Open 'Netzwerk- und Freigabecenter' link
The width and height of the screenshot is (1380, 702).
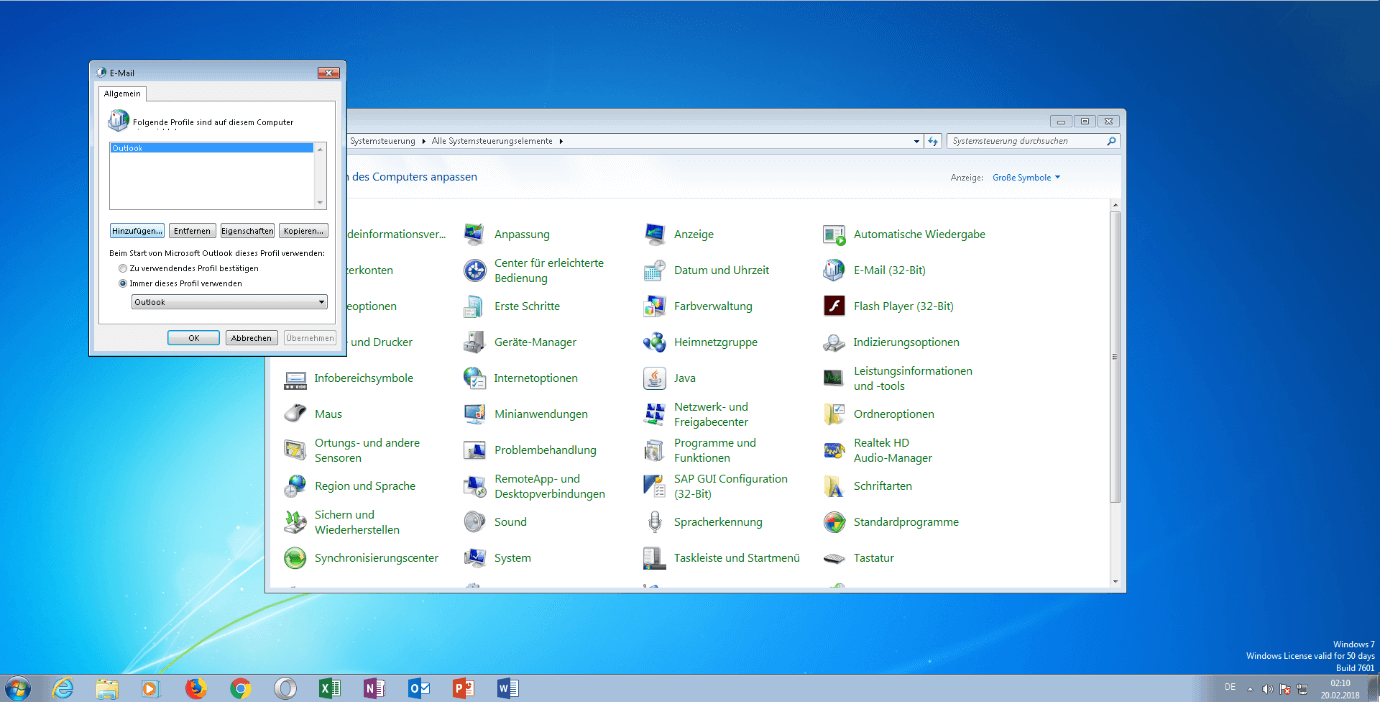[x=711, y=414]
